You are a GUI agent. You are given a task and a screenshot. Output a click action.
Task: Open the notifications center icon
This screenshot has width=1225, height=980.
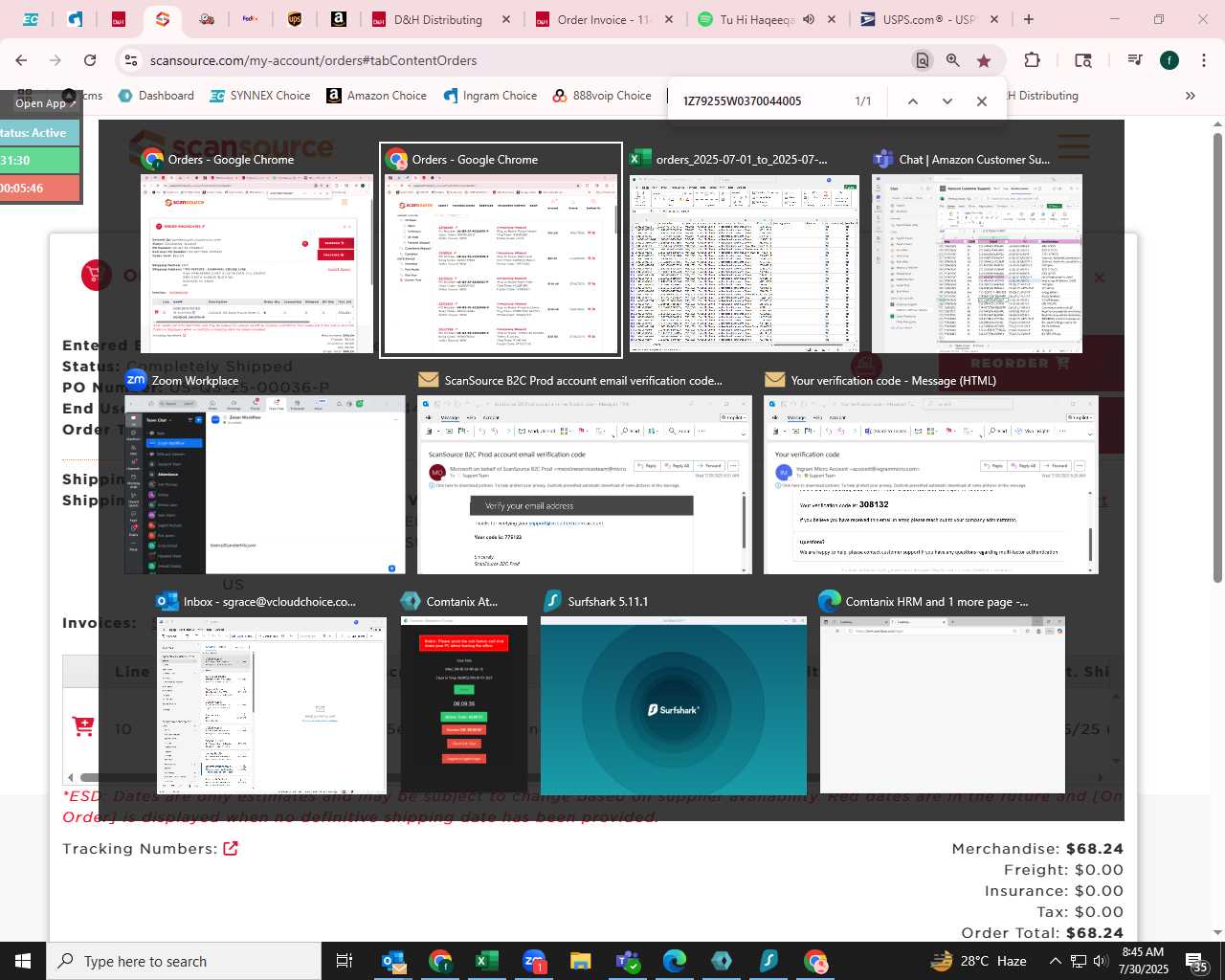tap(1196, 961)
